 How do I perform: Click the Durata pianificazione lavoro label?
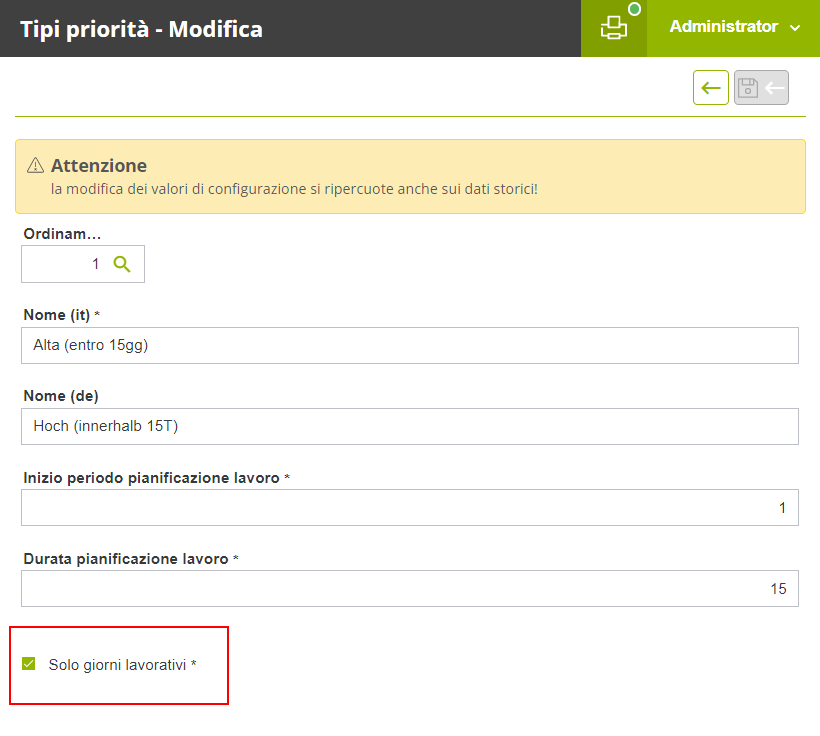pos(126,559)
